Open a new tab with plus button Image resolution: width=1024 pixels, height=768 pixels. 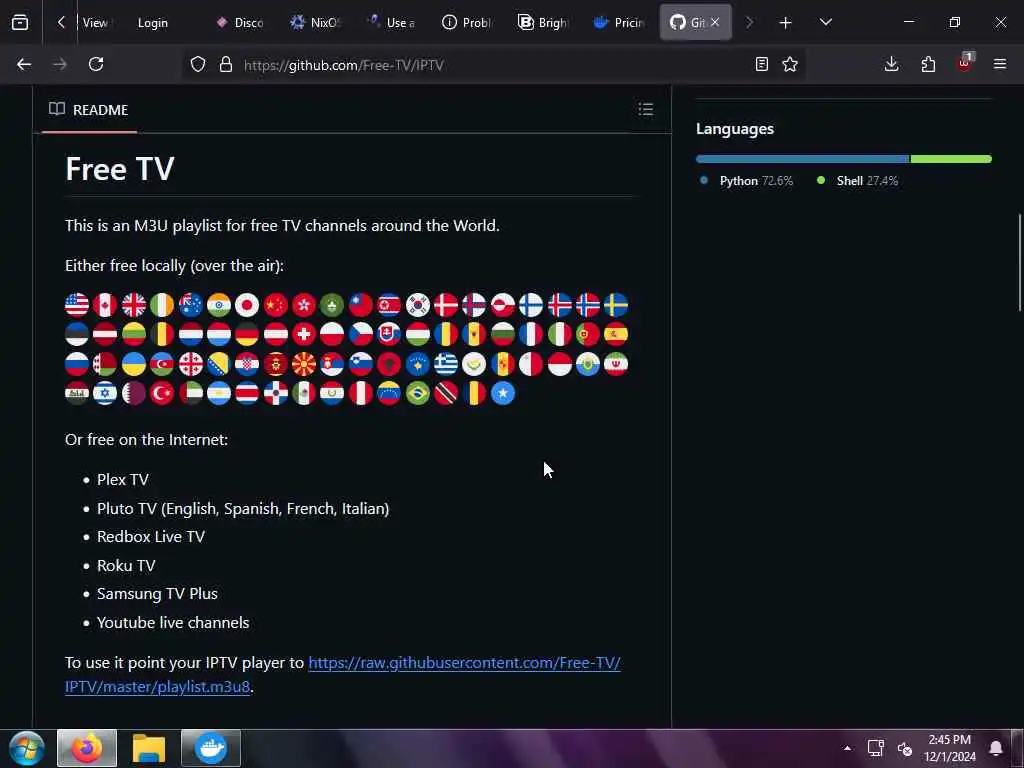point(786,23)
